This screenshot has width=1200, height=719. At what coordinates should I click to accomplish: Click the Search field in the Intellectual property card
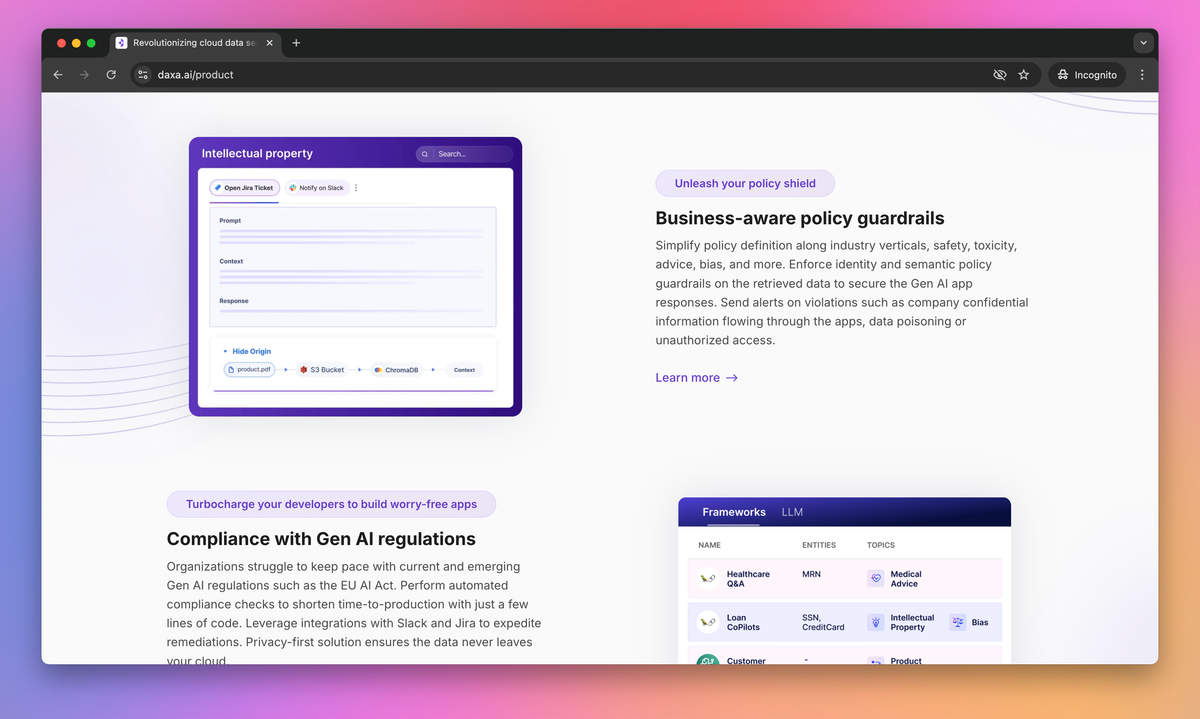(x=464, y=154)
